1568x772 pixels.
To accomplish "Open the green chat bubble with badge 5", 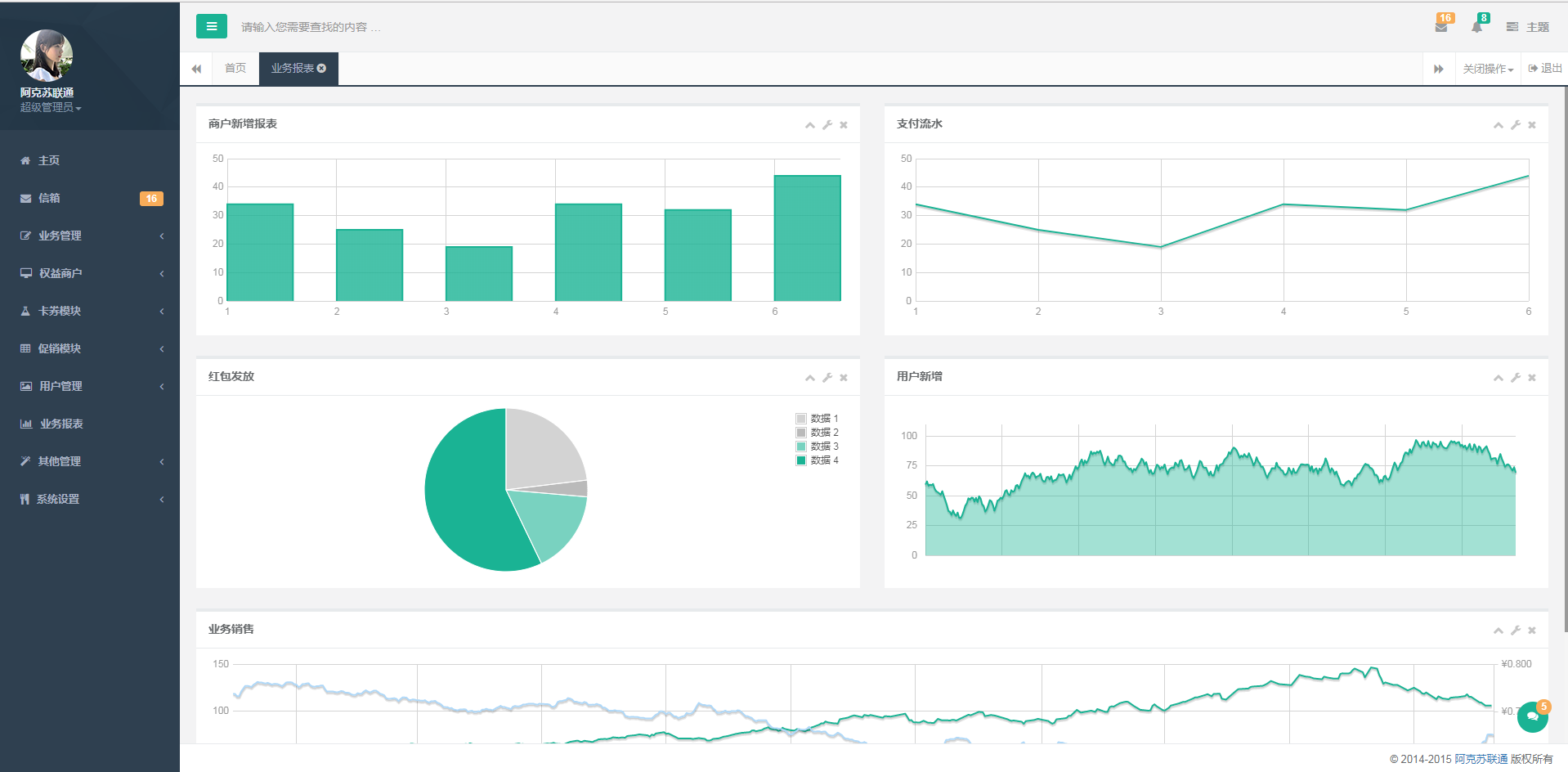I will coord(1533,717).
